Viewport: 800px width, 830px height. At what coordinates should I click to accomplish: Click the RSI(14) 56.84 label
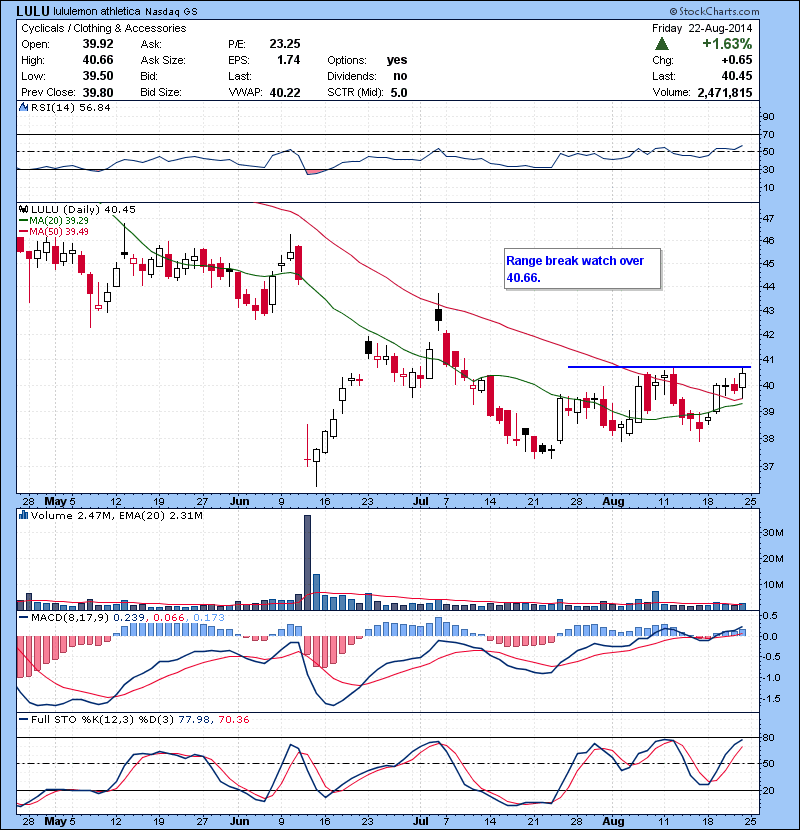click(71, 107)
